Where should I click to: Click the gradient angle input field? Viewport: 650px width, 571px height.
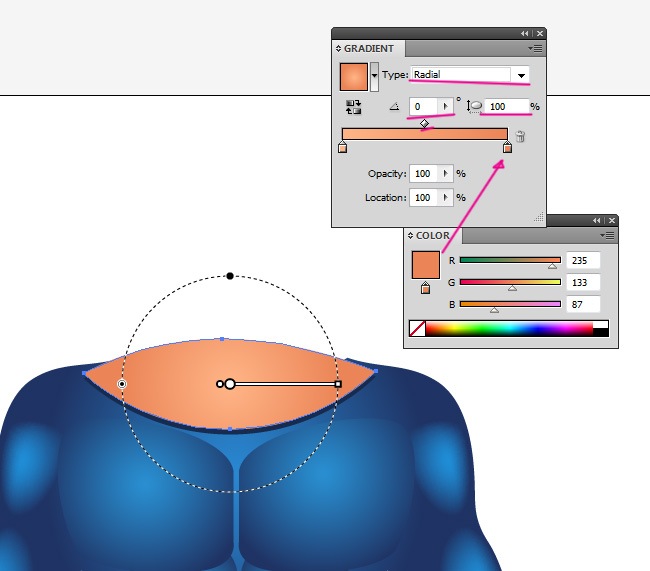click(x=424, y=107)
